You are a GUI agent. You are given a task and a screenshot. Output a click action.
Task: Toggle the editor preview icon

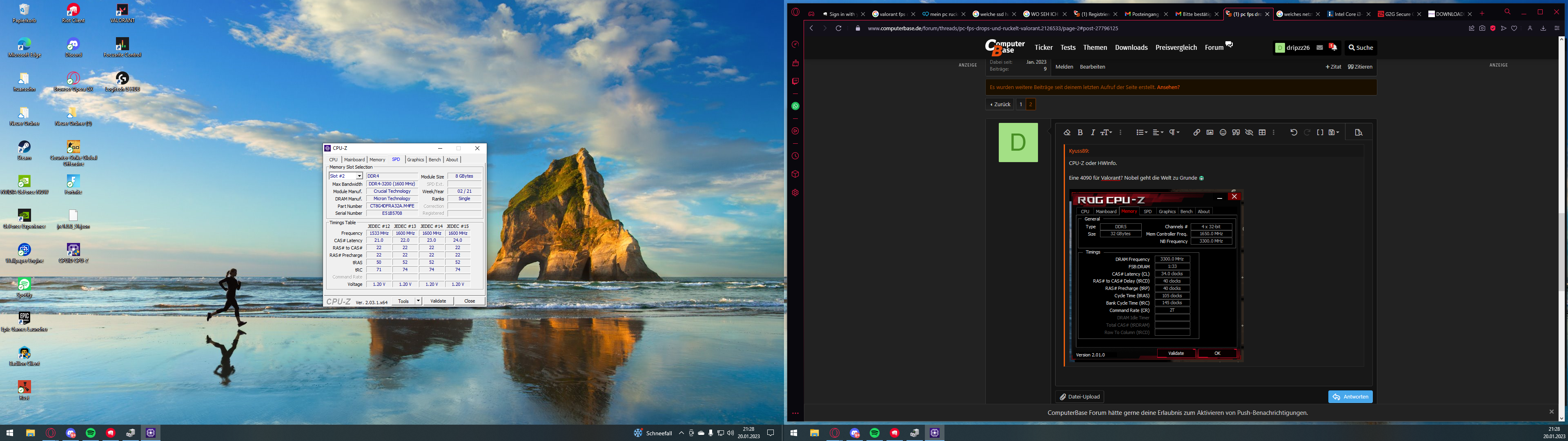click(x=1358, y=132)
